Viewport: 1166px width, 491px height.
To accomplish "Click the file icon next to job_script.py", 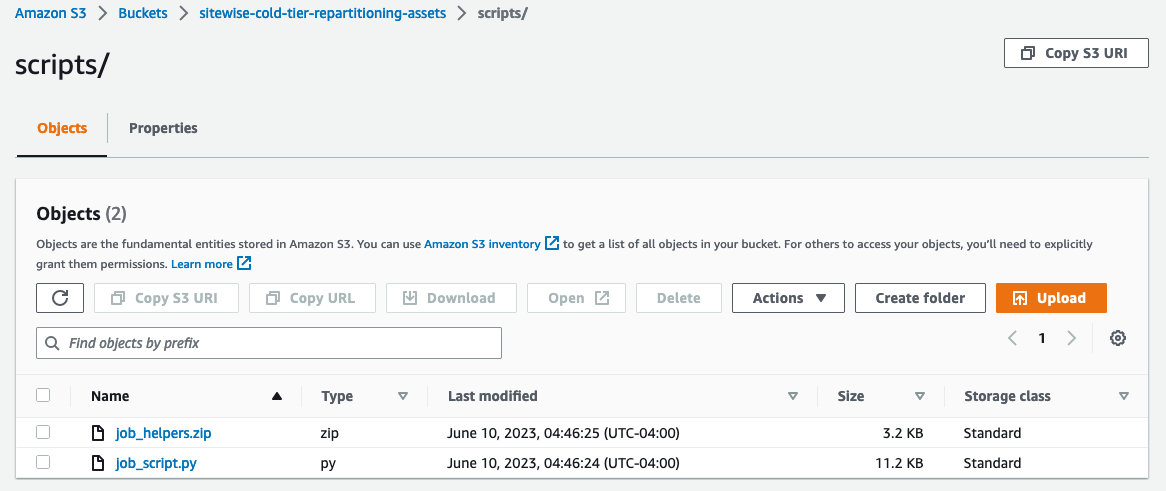I will tap(97, 463).
